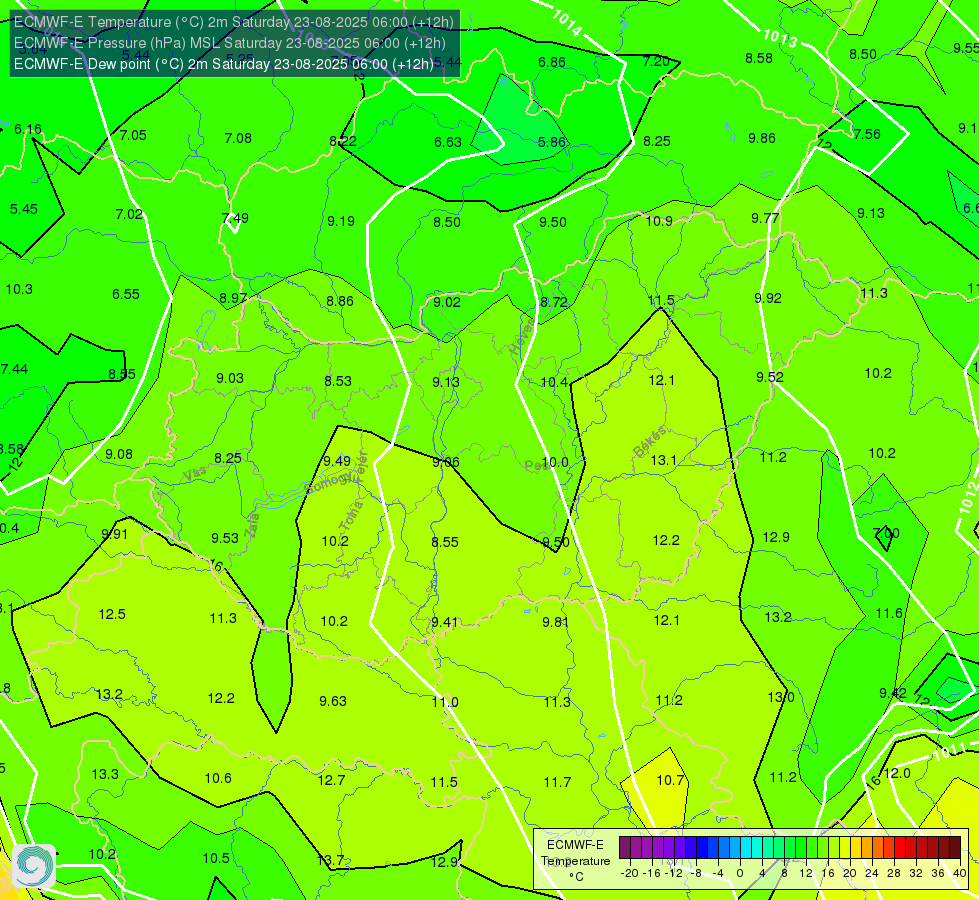
Task: Click the dark red swatch at 40 on the color scale
Action: 955,848
